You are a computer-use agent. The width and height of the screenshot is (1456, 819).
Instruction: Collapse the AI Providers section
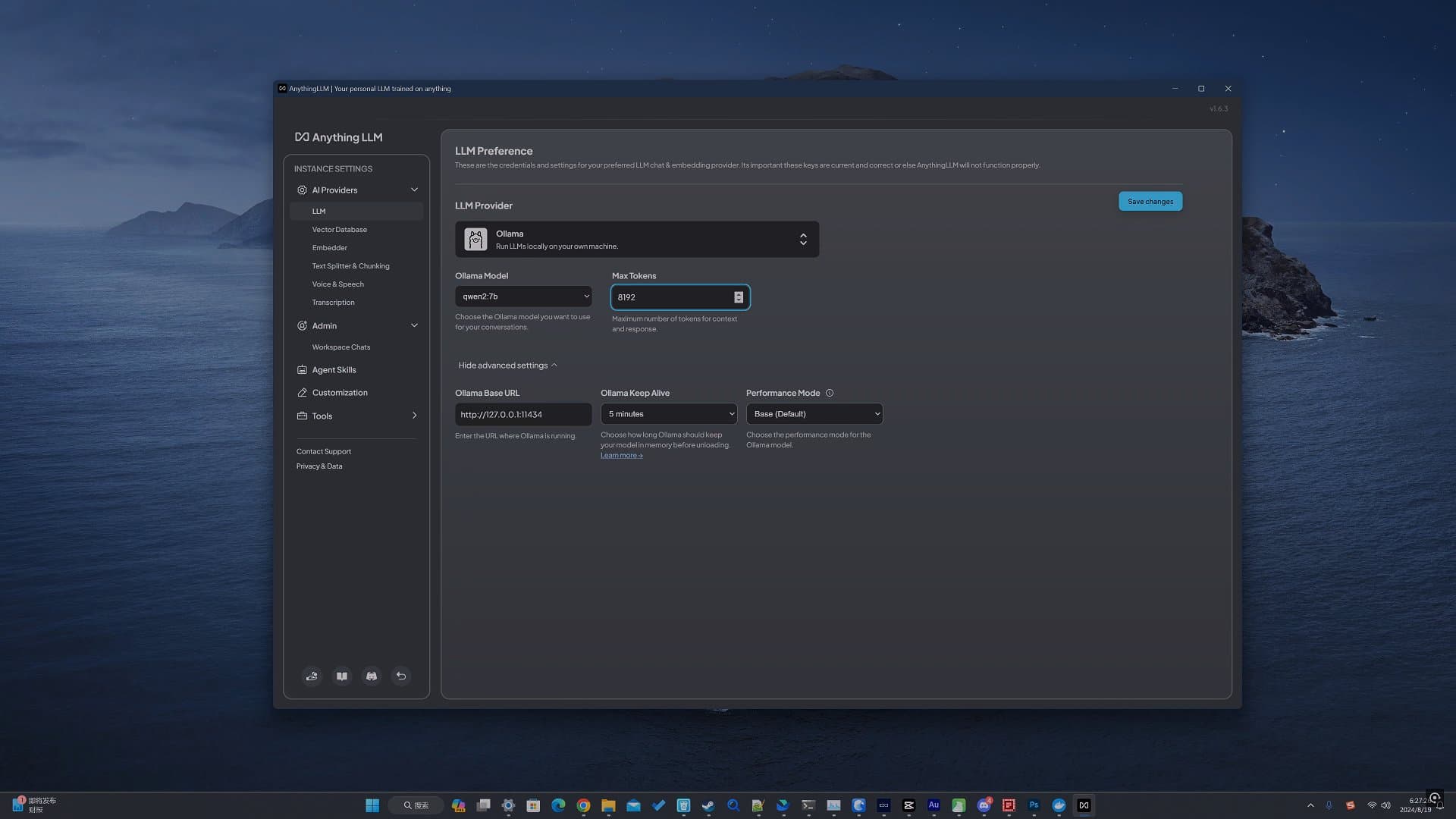click(x=414, y=190)
